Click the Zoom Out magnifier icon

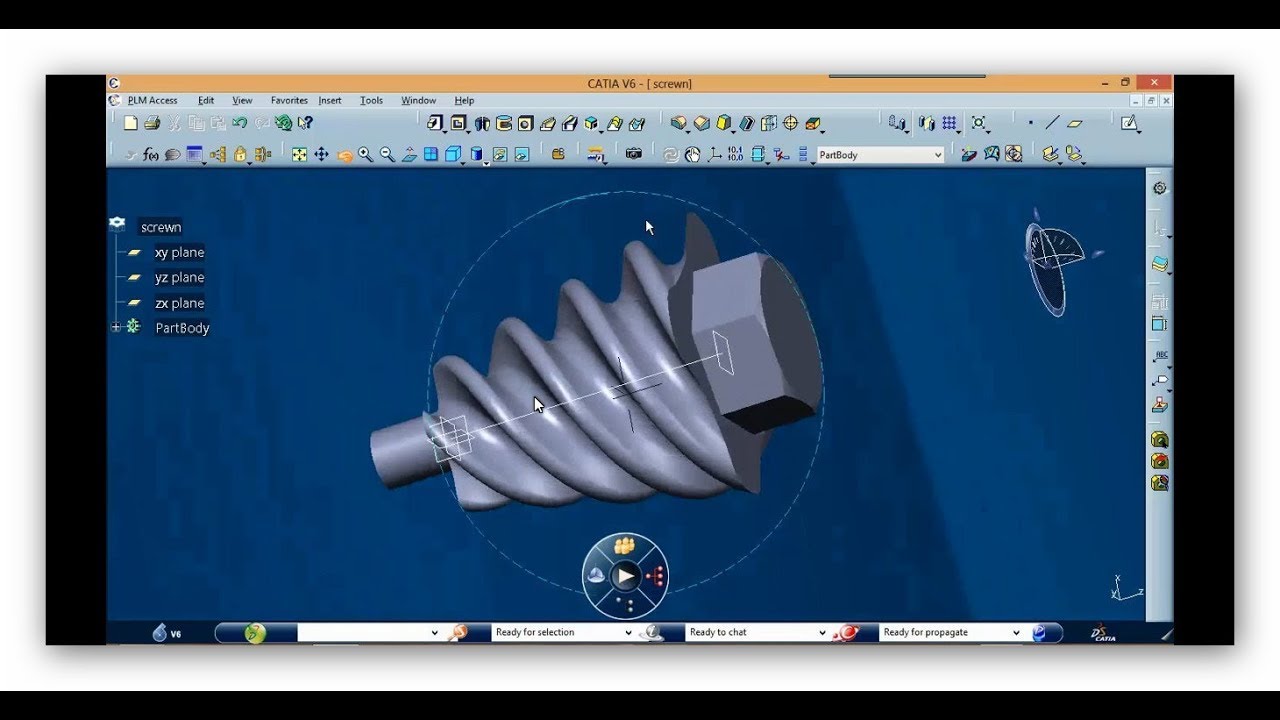(x=387, y=154)
